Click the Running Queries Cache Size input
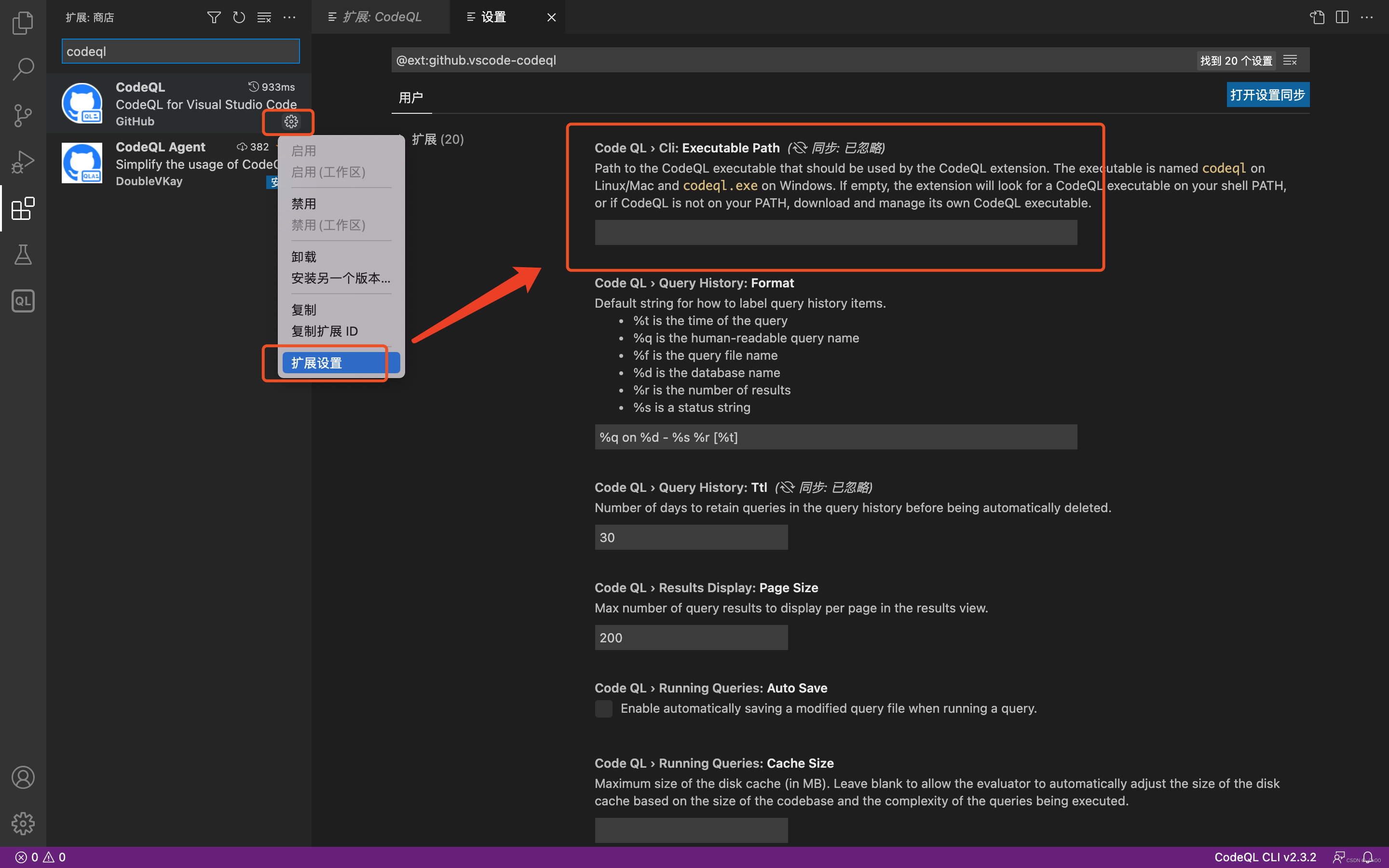The image size is (1389, 868). [x=691, y=830]
